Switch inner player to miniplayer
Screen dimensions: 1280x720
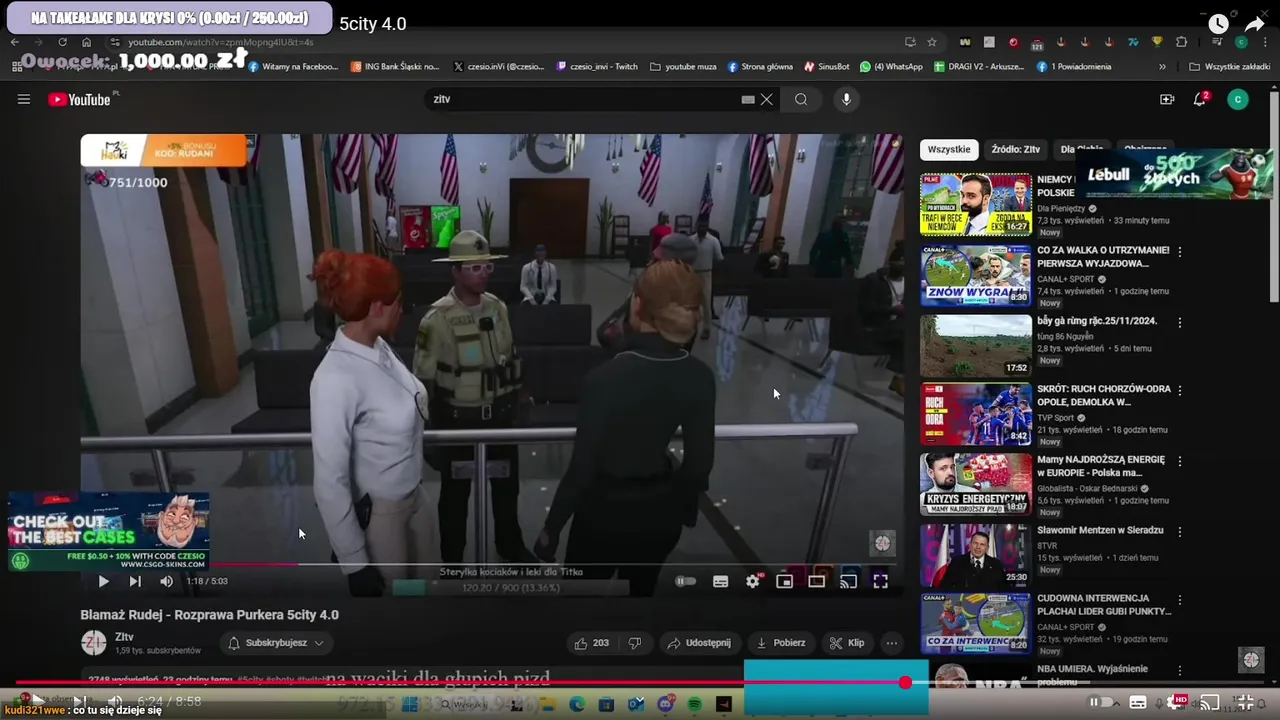(x=784, y=581)
